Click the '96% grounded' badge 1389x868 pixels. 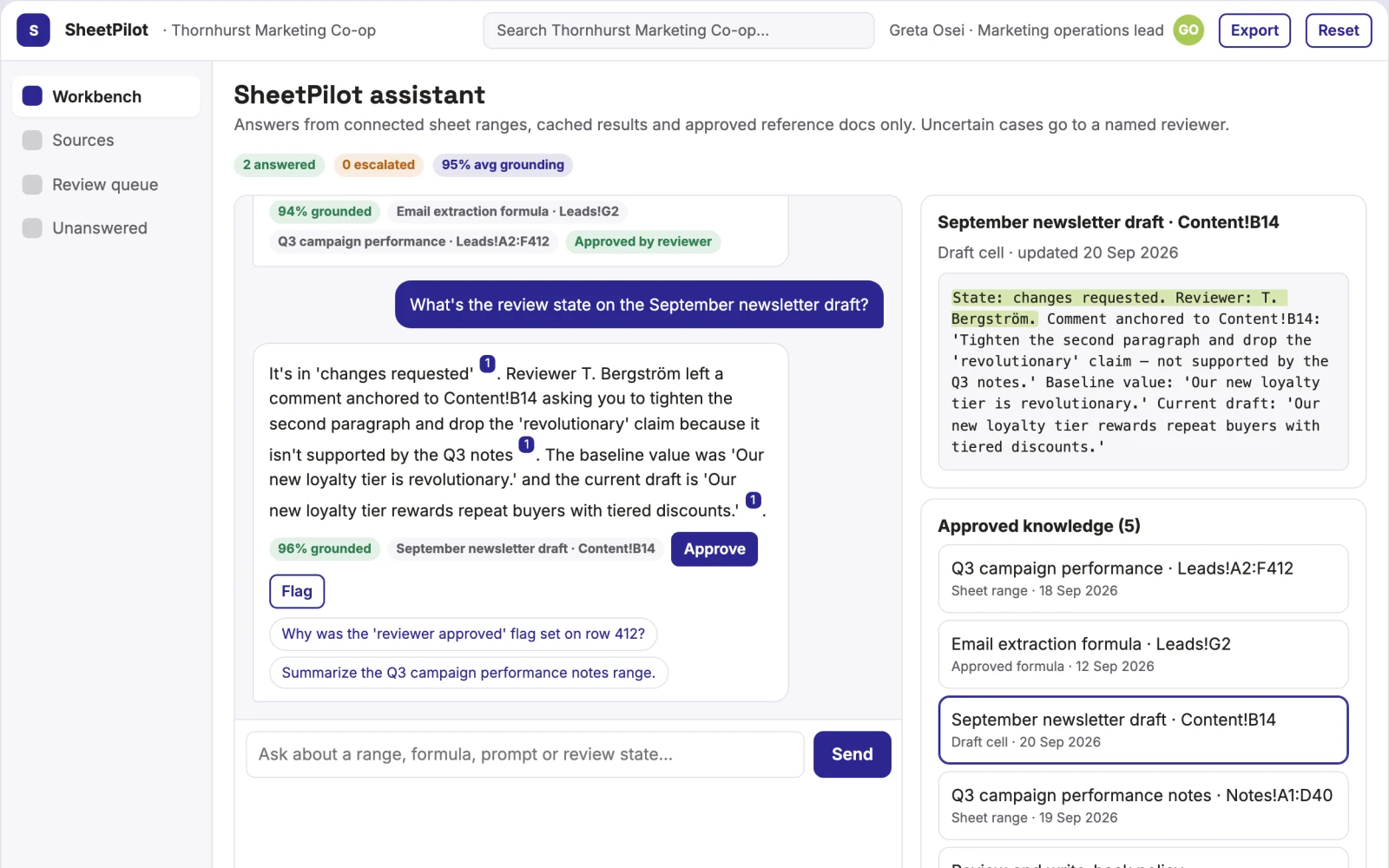click(x=325, y=549)
